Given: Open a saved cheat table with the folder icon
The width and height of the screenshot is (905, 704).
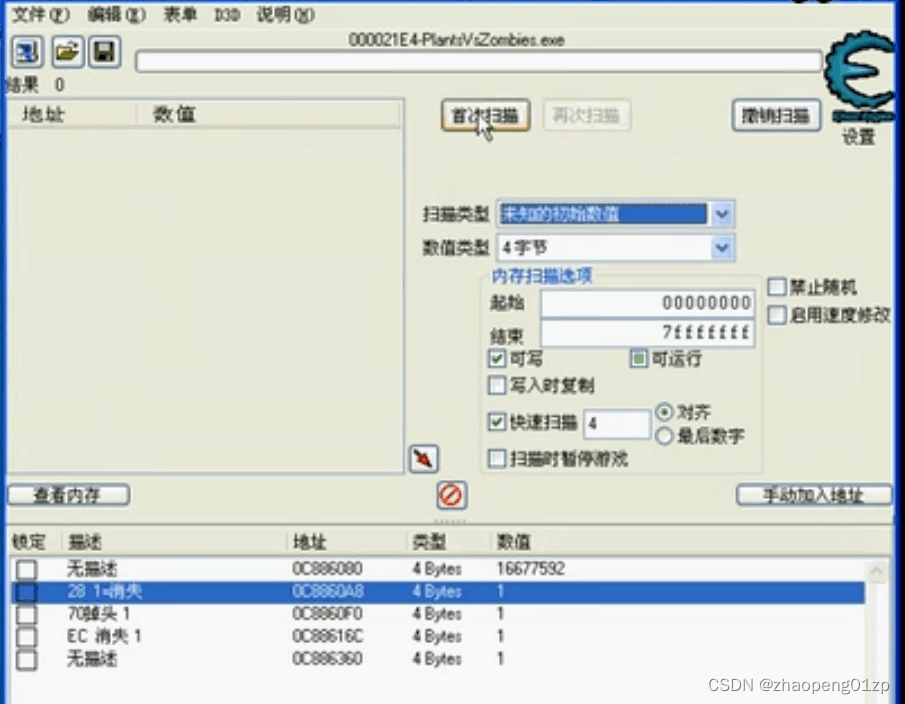Looking at the screenshot, I should [66, 51].
